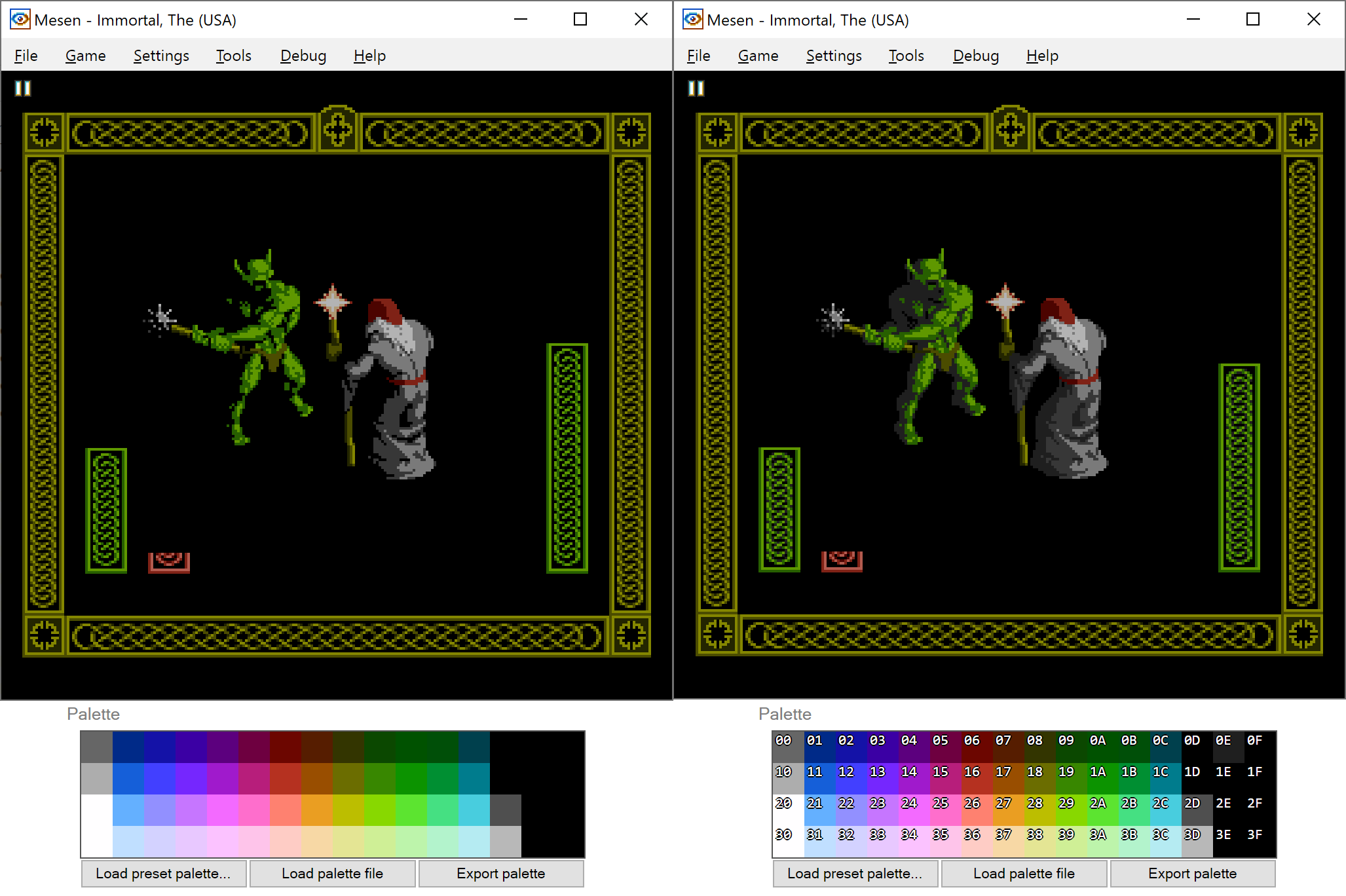Open Help menu in left Mesen window
The image size is (1346, 896).
(369, 56)
